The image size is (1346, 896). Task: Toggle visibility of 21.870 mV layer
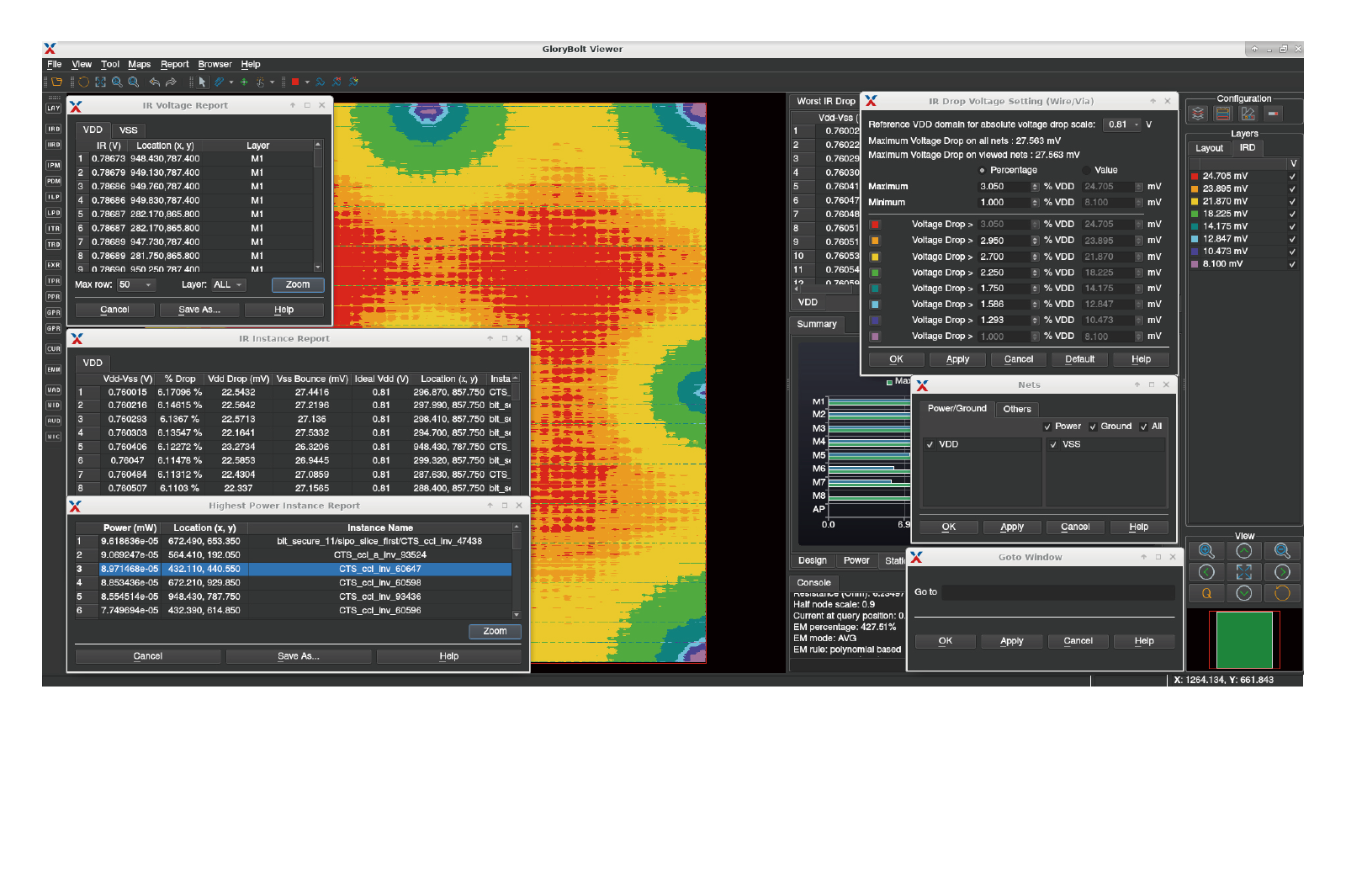point(1292,202)
